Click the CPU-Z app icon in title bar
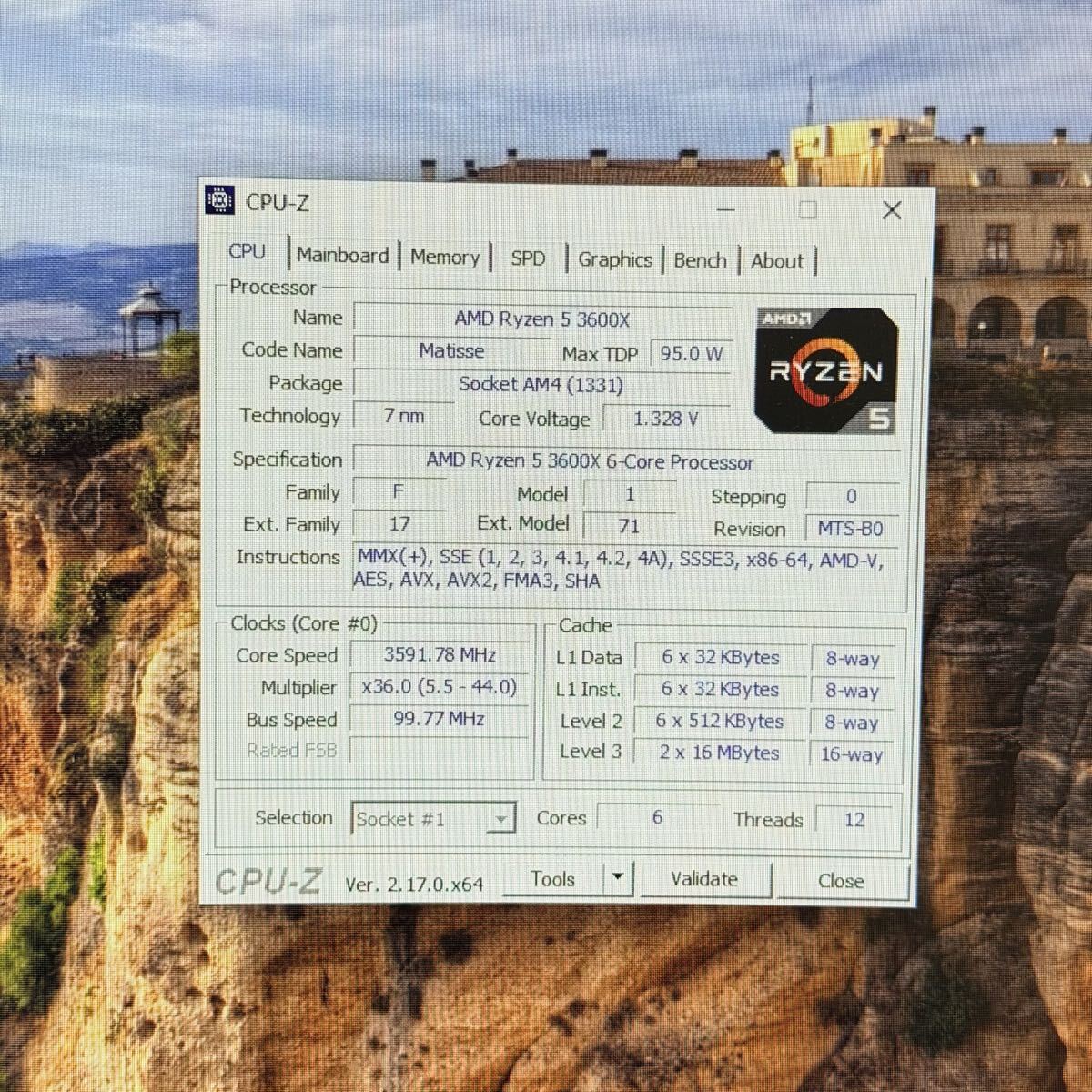This screenshot has width=1092, height=1092. click(220, 200)
